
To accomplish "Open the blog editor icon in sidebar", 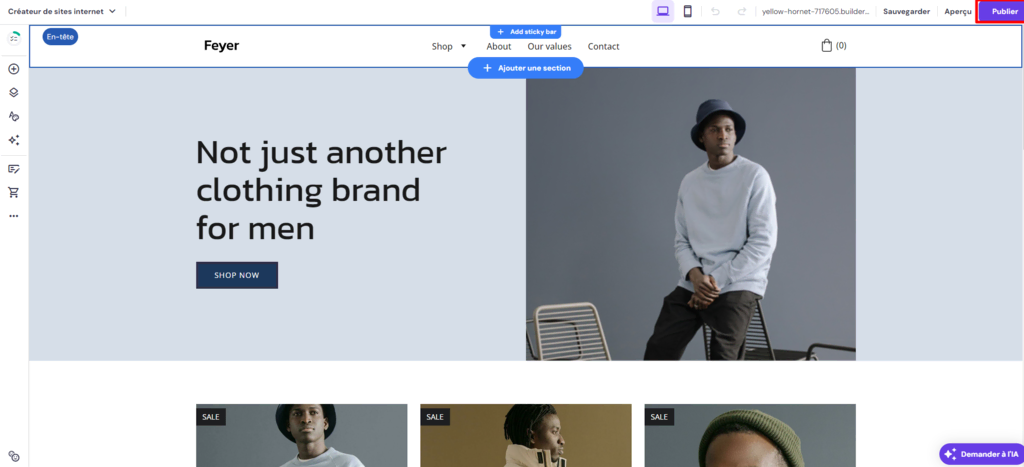I will click(x=14, y=169).
